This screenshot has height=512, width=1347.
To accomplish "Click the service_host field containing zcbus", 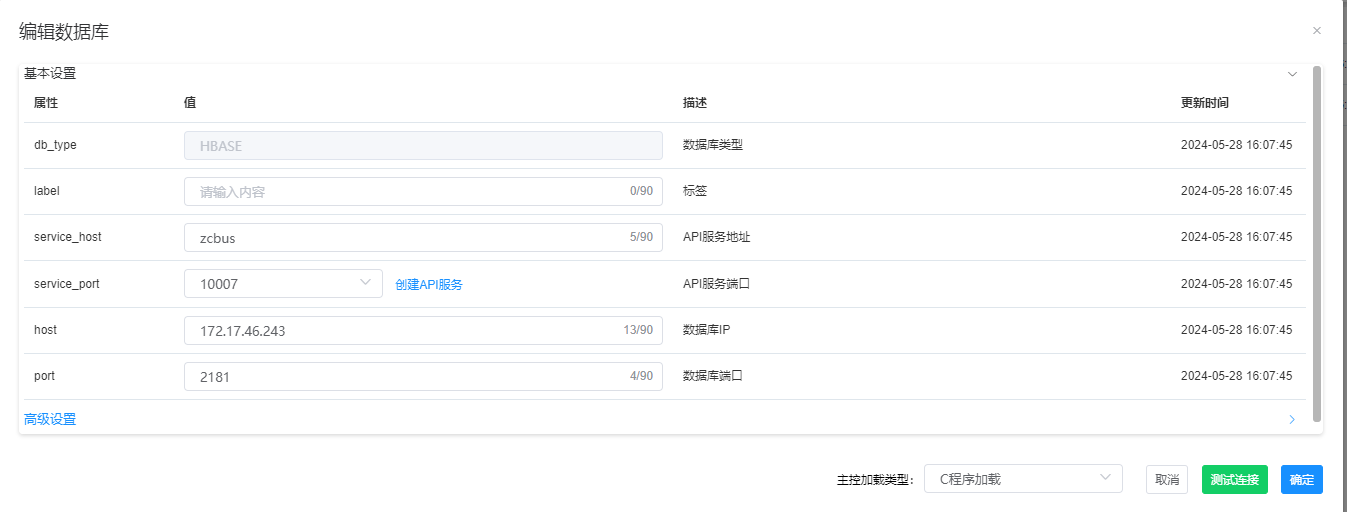I will tap(405, 237).
